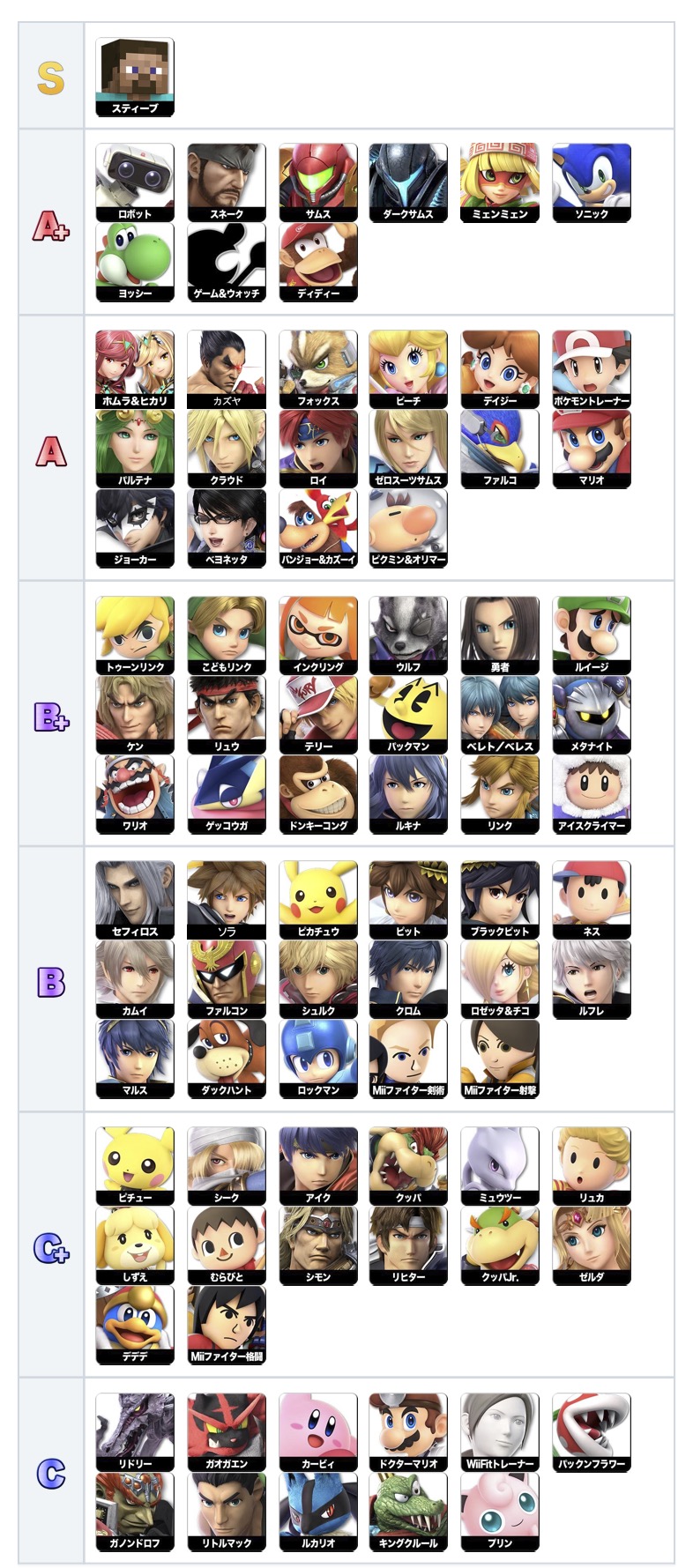Screen dimensions: 693x1568
Task: Click the yellow S tier label
Action: coord(51,77)
